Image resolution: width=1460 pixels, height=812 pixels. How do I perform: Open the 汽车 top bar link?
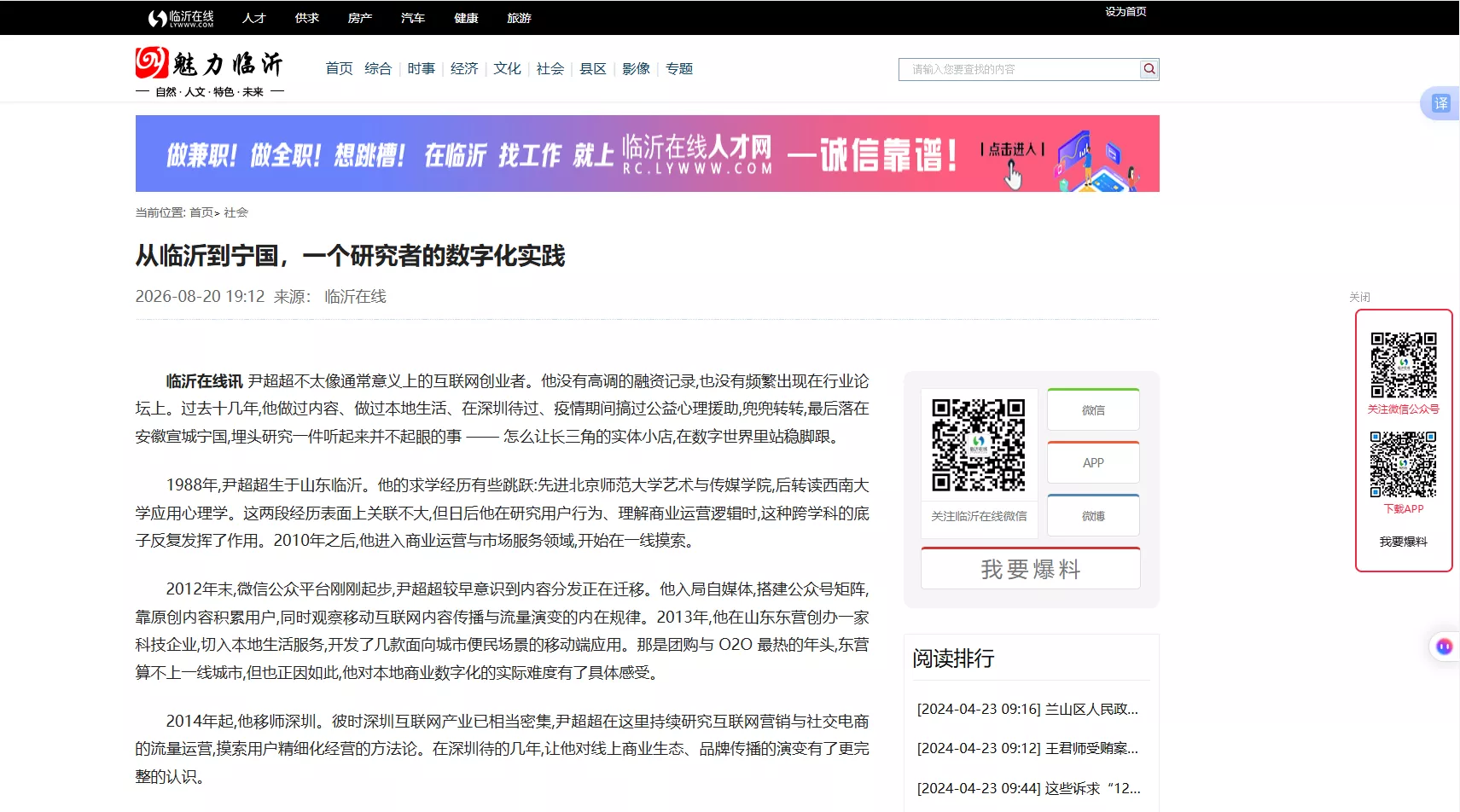coord(413,18)
